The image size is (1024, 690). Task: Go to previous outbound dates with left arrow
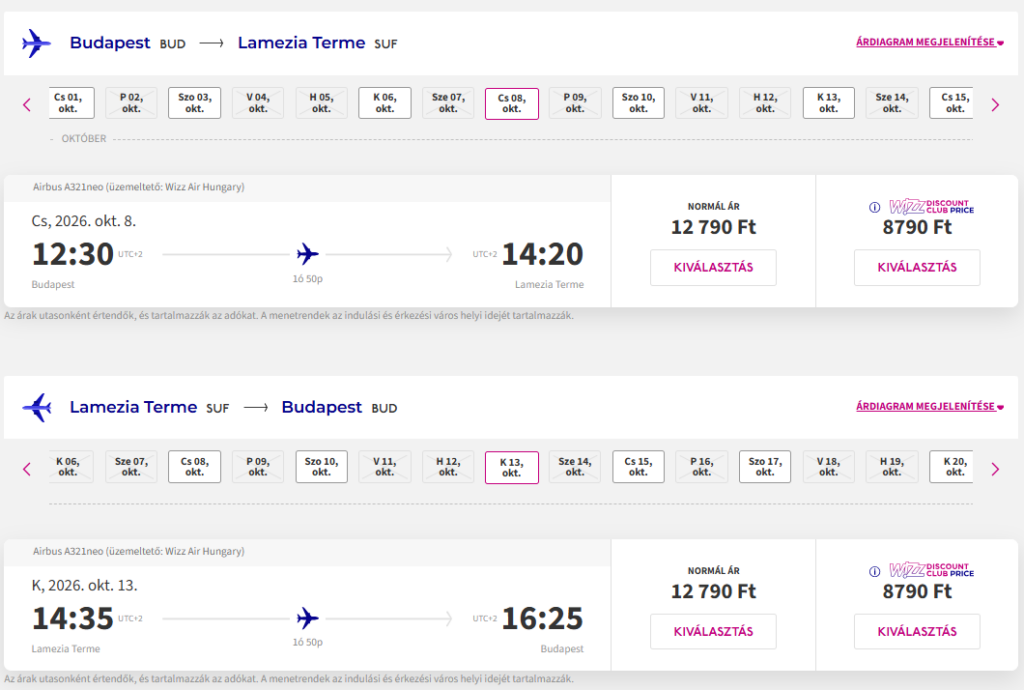(x=27, y=104)
